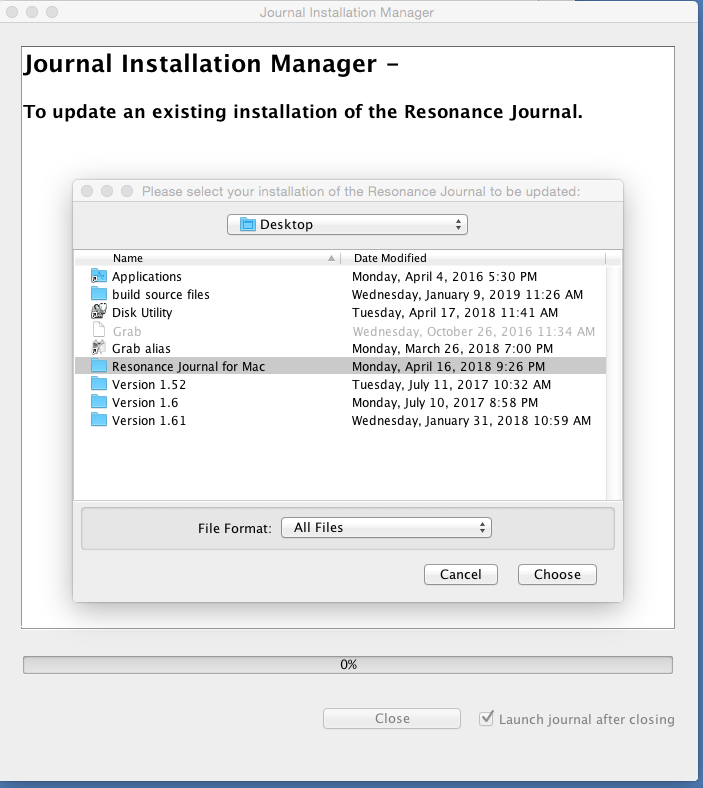The width and height of the screenshot is (703, 788).
Task: Select the Grab alias row name
Action: (x=141, y=348)
